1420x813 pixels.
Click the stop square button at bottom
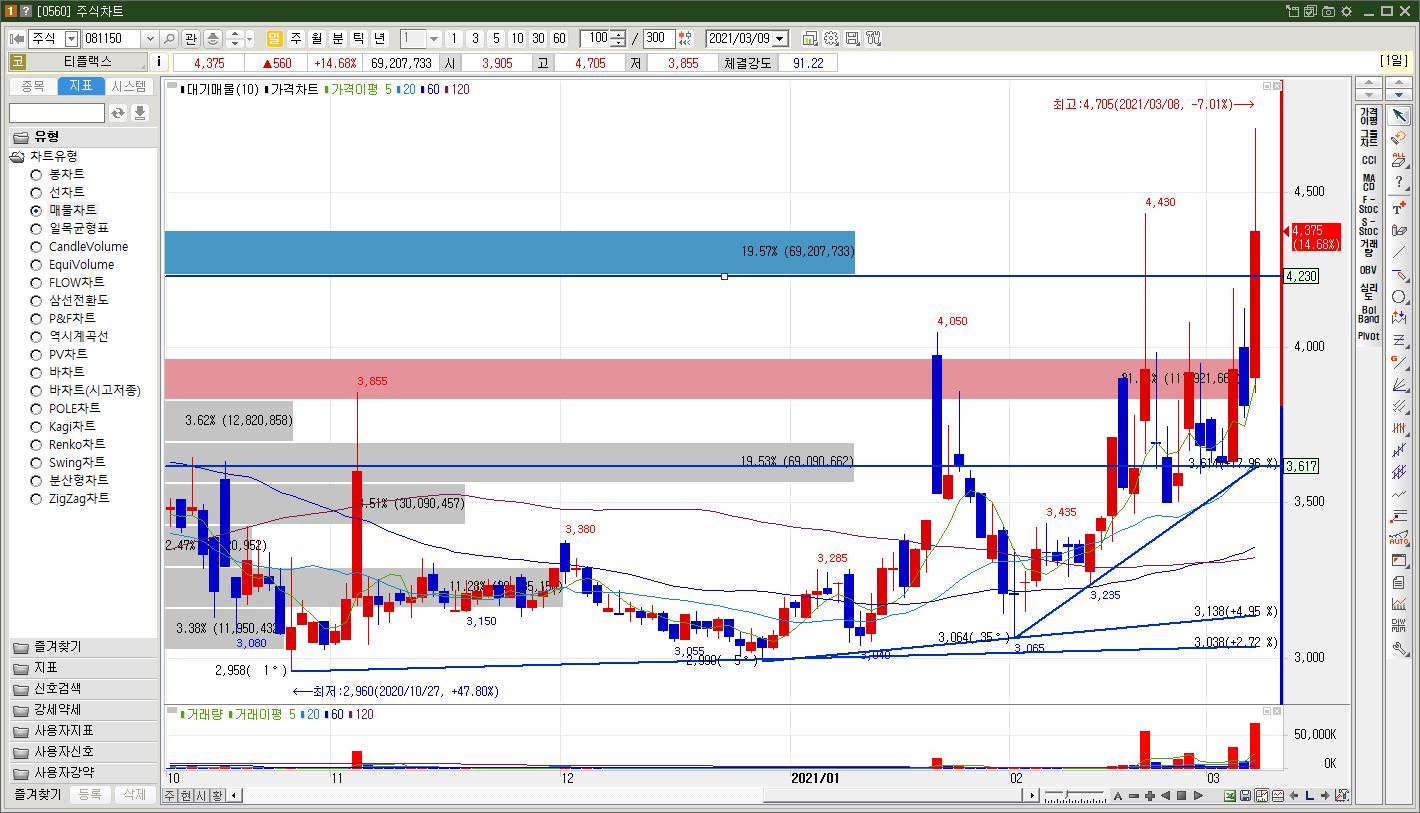point(1182,796)
